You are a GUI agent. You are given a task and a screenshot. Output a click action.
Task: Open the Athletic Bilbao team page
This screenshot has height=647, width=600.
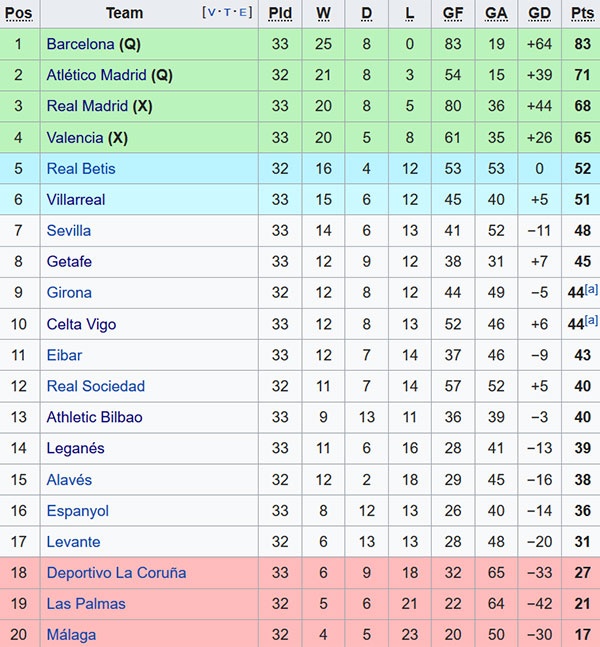[x=94, y=417]
